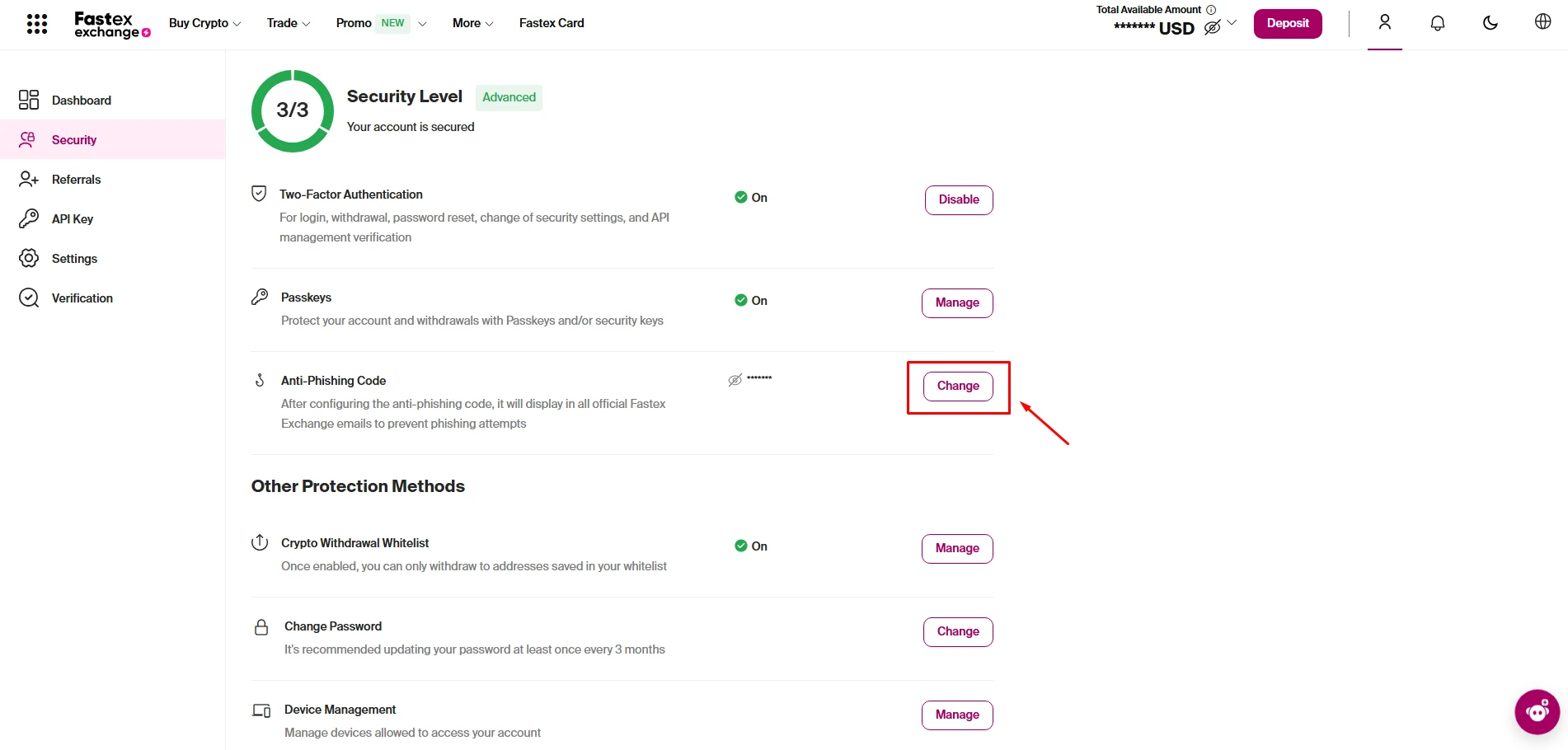Click the Crypto Withdrawal Whitelist icon
The image size is (1568, 750).
point(260,542)
